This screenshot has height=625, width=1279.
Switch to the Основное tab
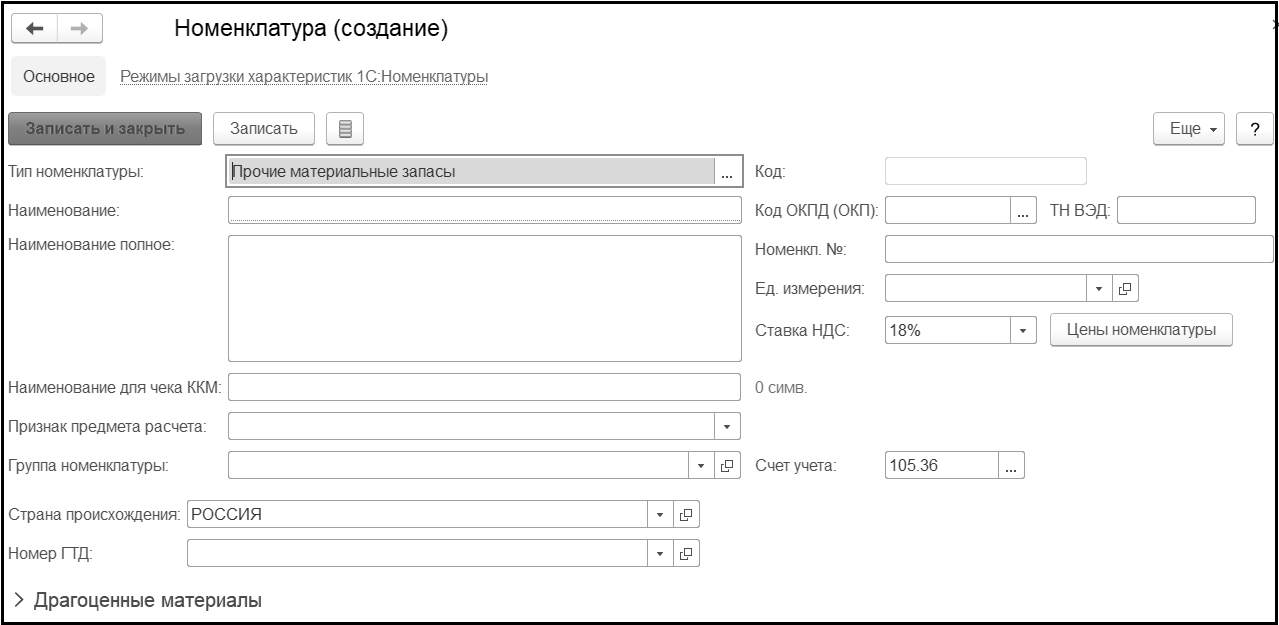pos(58,77)
